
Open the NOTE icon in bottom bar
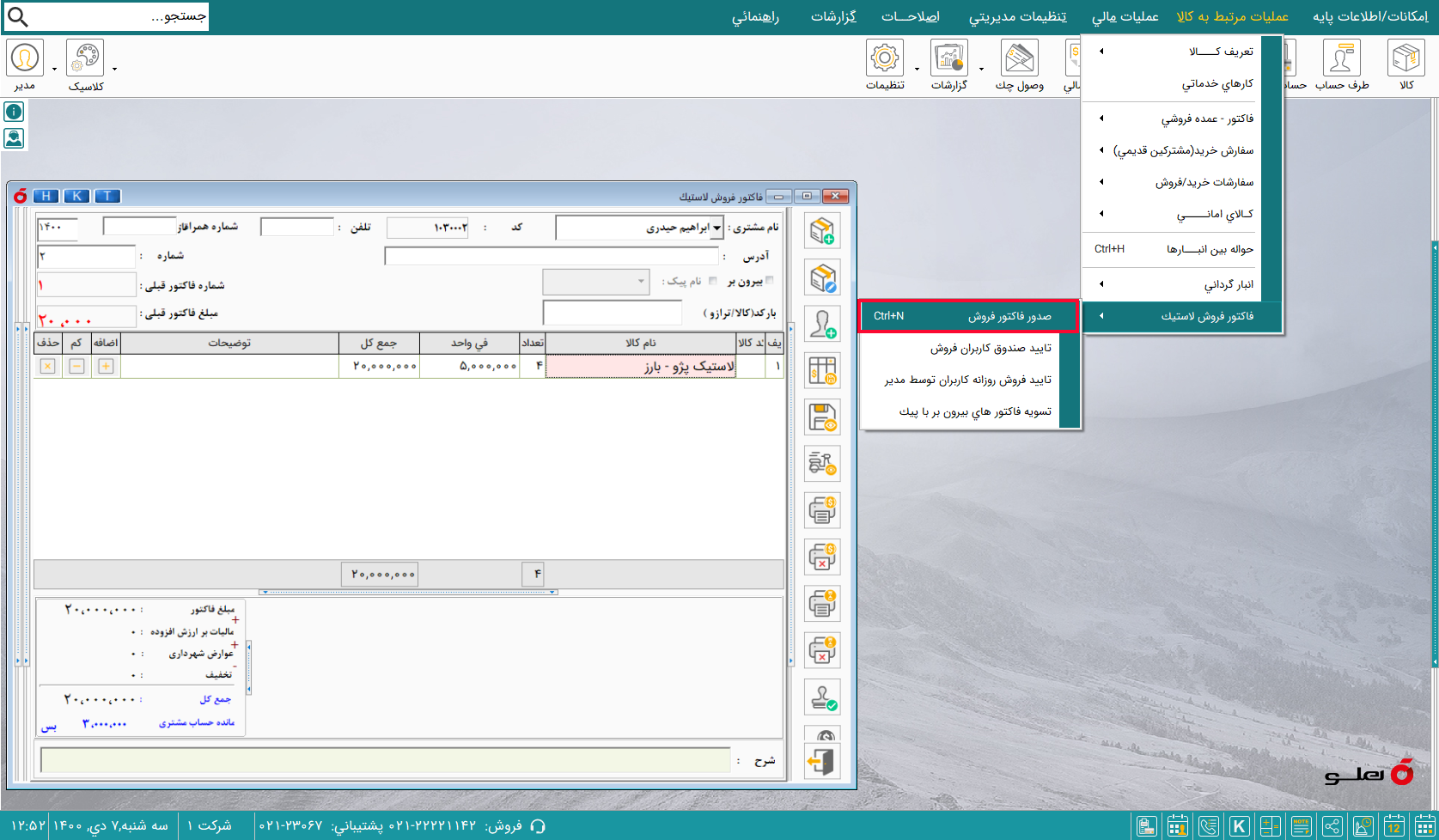point(1301,826)
